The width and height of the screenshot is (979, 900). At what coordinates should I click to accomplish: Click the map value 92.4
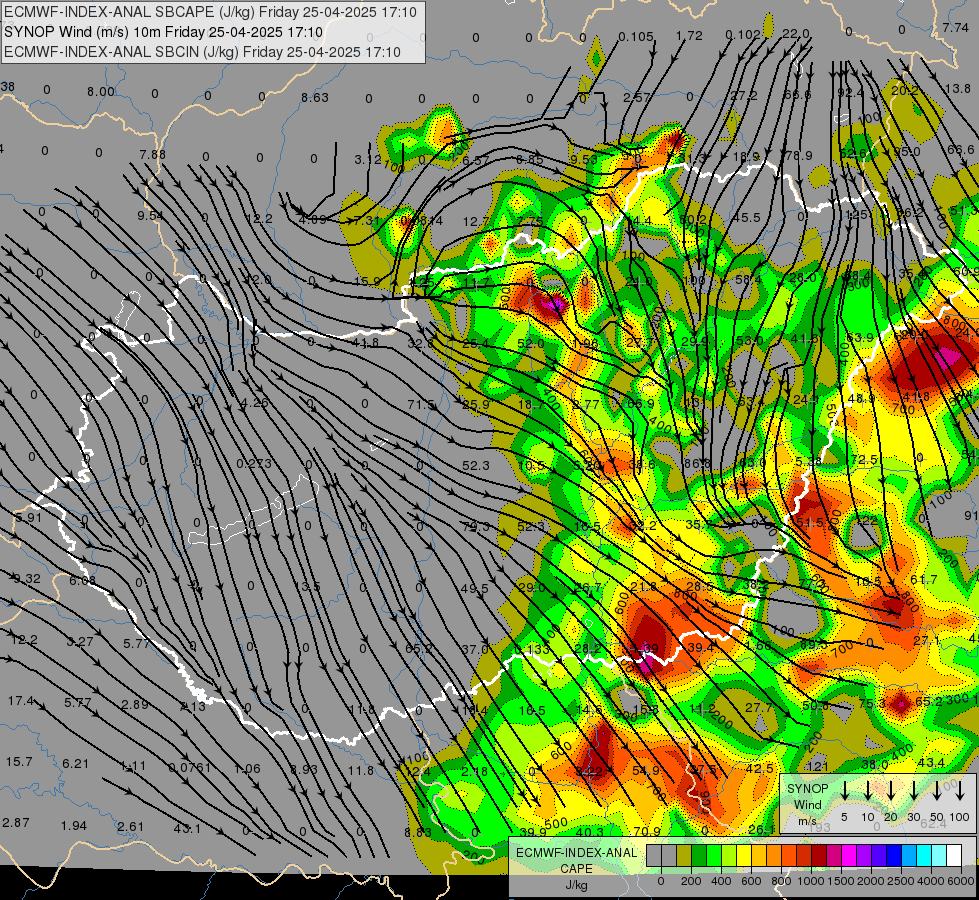point(850,92)
